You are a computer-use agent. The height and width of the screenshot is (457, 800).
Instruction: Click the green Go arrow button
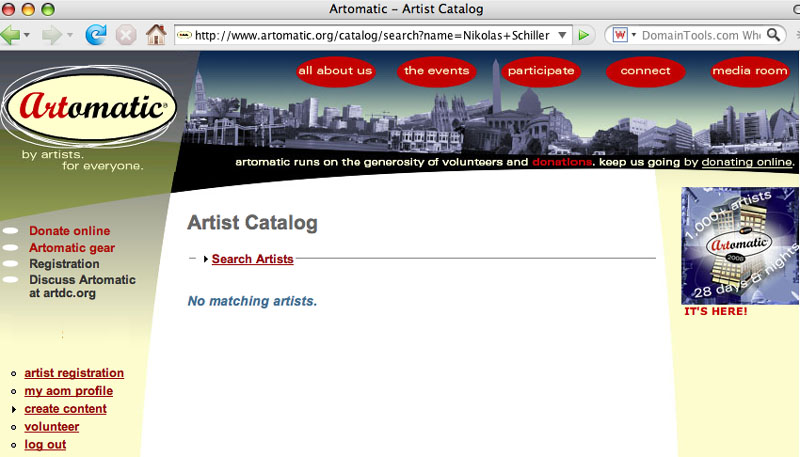coord(584,35)
